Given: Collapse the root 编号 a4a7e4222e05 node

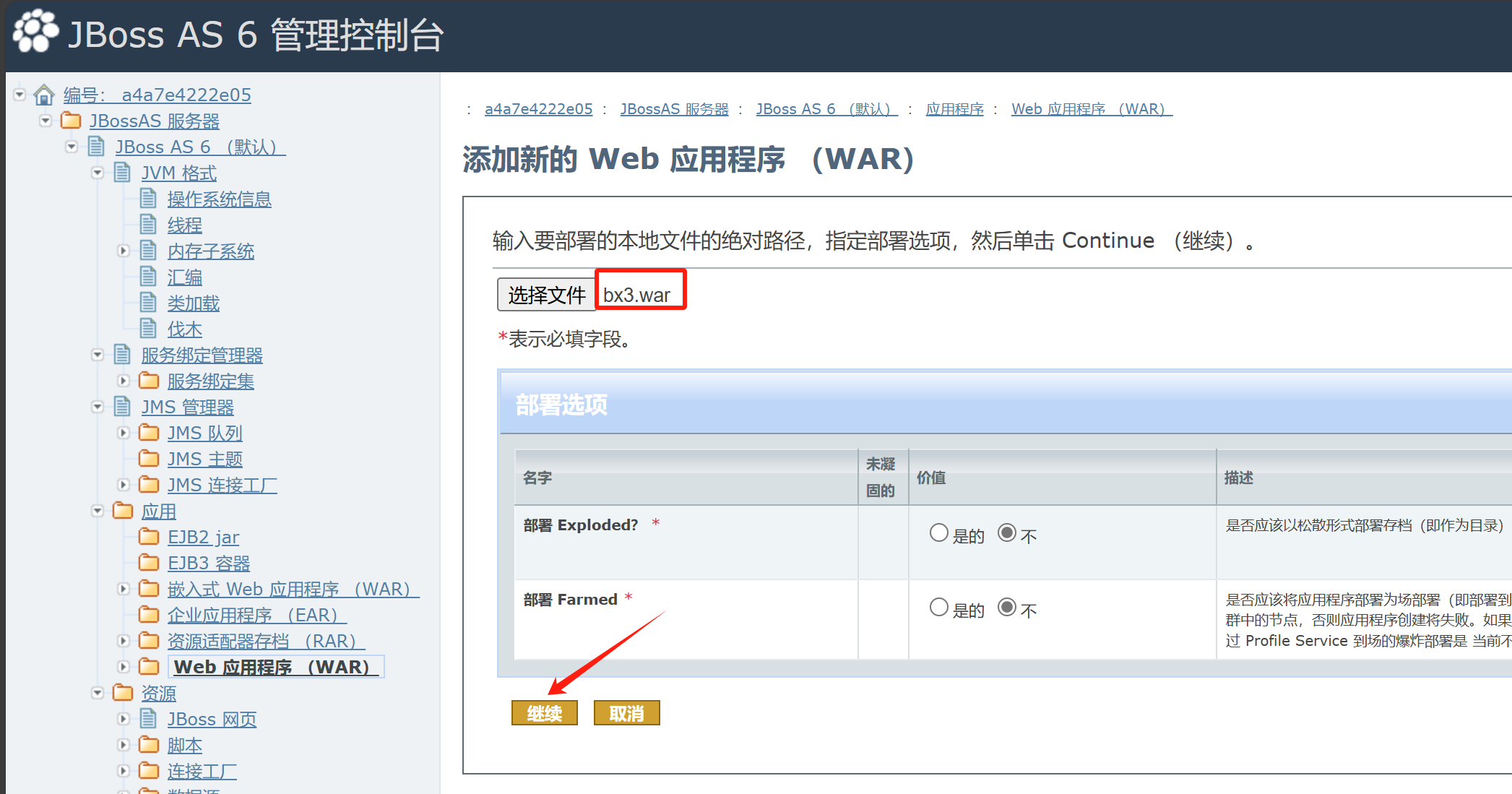Looking at the screenshot, I should (x=20, y=94).
